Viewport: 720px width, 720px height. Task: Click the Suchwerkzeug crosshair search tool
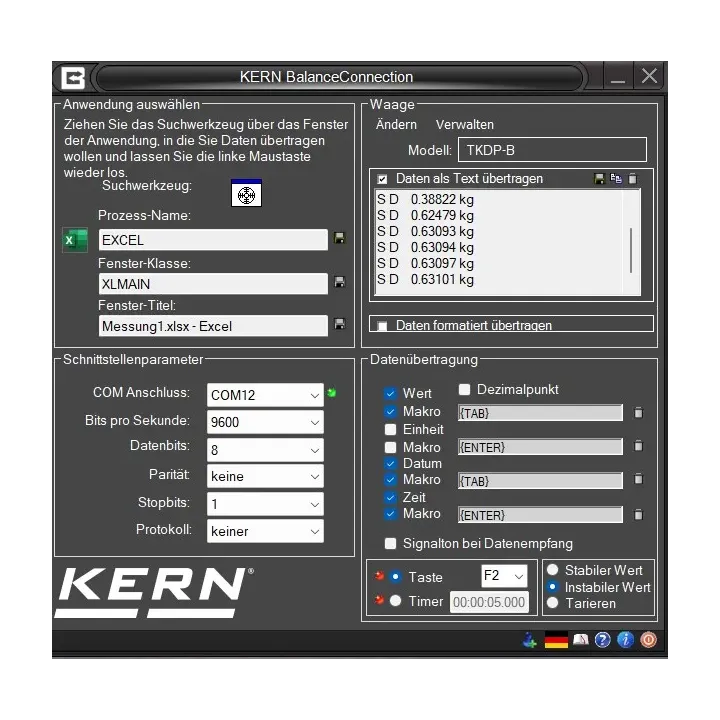coord(246,193)
